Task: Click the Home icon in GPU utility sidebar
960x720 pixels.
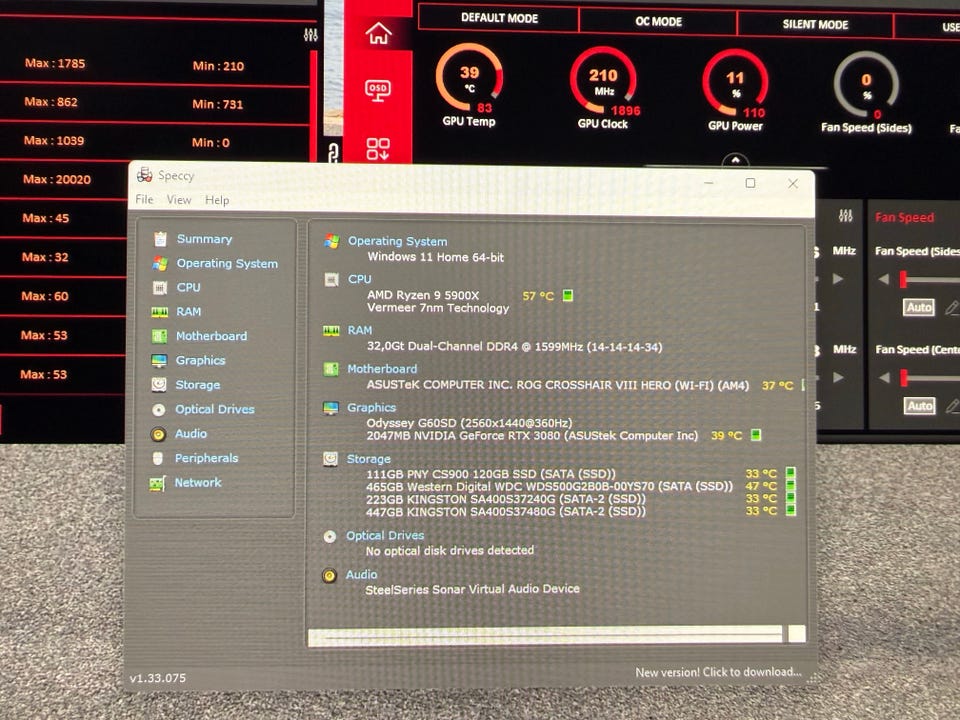Action: [378, 34]
